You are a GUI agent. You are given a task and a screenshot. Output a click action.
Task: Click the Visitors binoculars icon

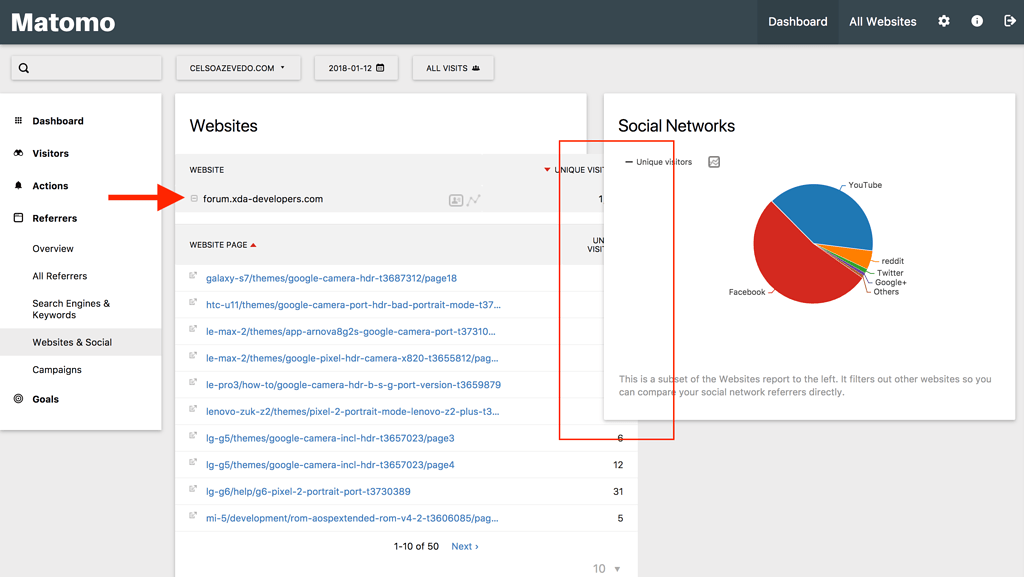pyautogui.click(x=18, y=153)
